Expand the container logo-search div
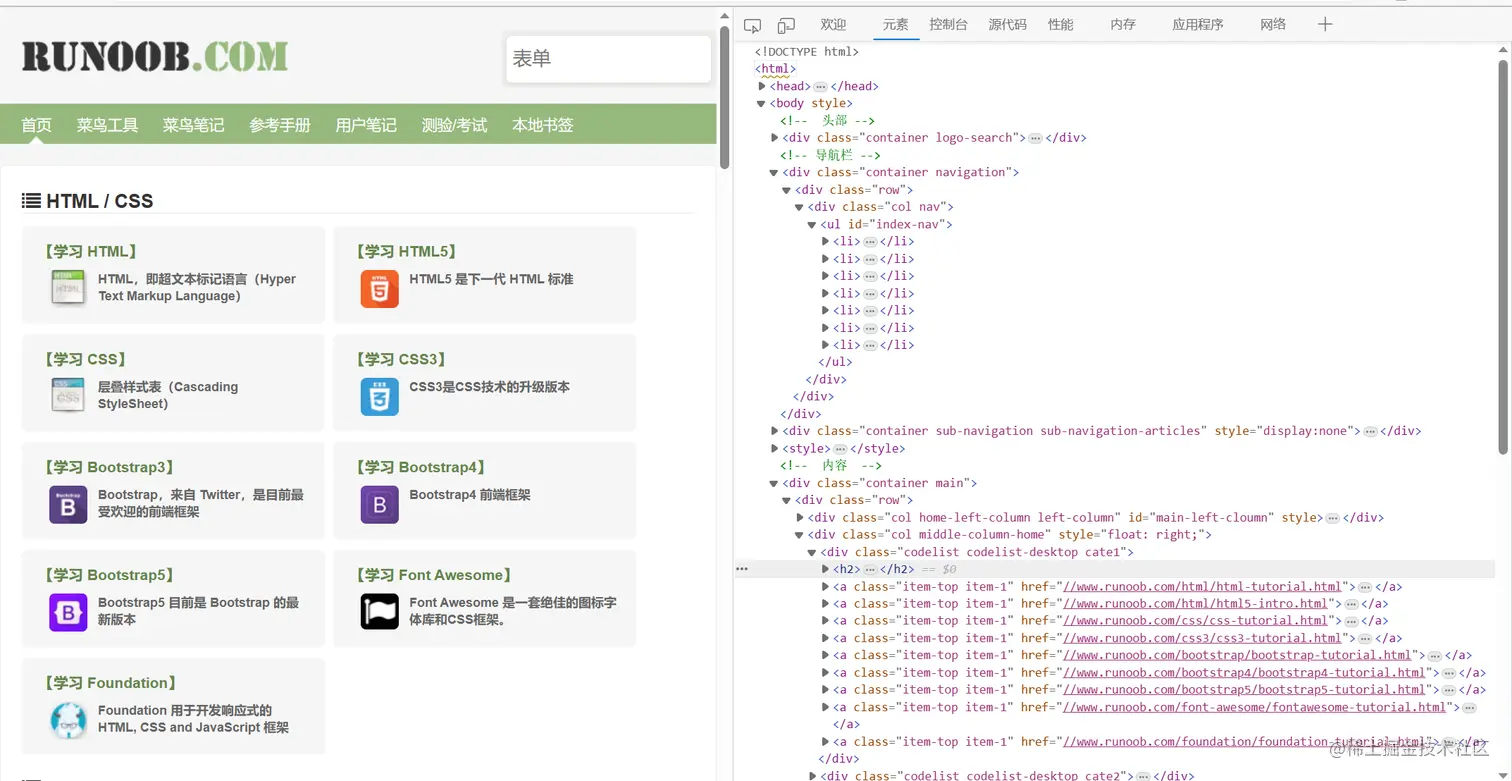Screen dimensions: 1512x781 tap(775, 138)
